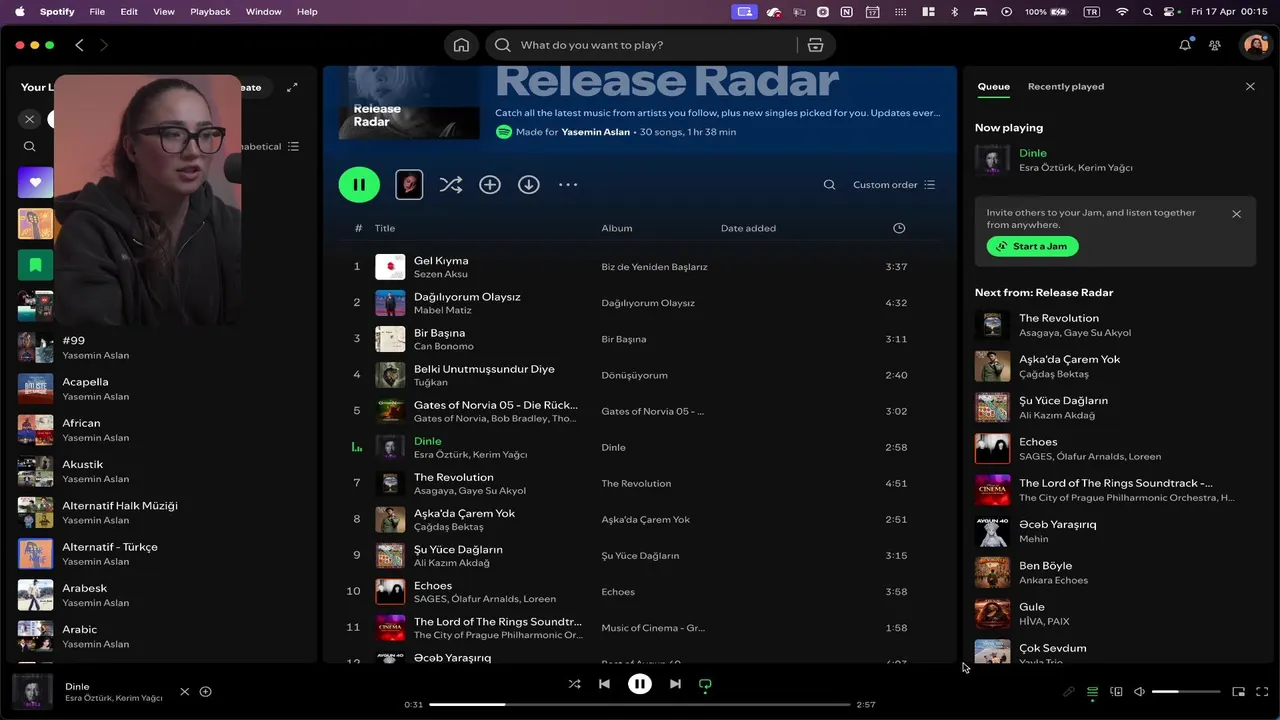1280x720 pixels.
Task: Open the Edit menu
Action: click(x=129, y=12)
